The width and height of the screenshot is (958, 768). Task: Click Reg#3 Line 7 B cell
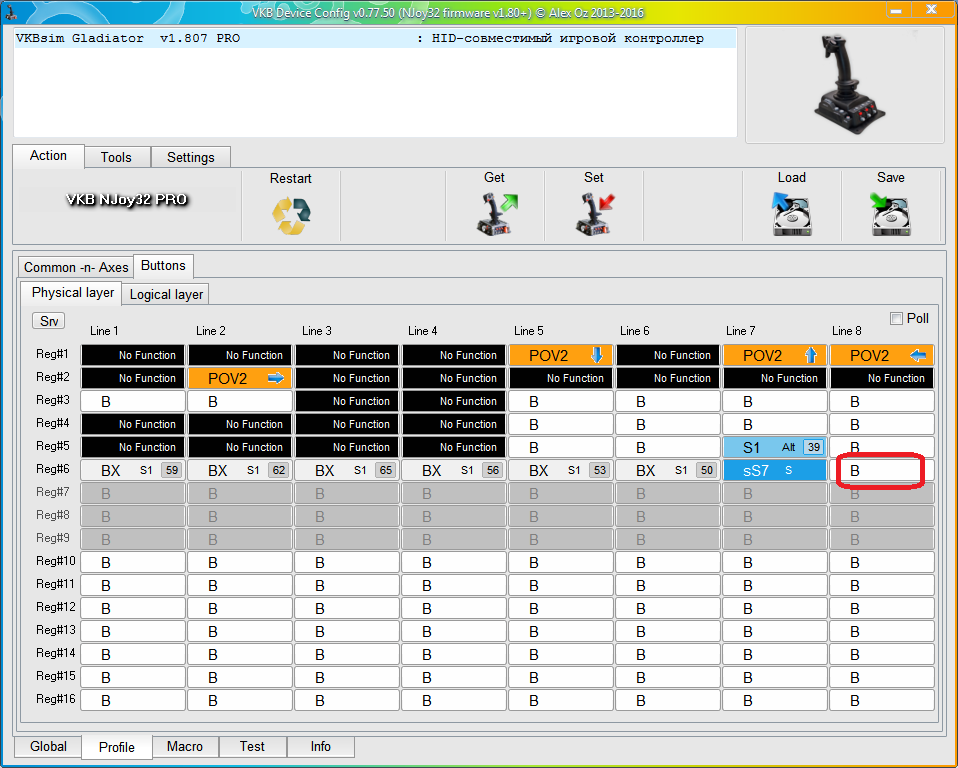click(774, 401)
